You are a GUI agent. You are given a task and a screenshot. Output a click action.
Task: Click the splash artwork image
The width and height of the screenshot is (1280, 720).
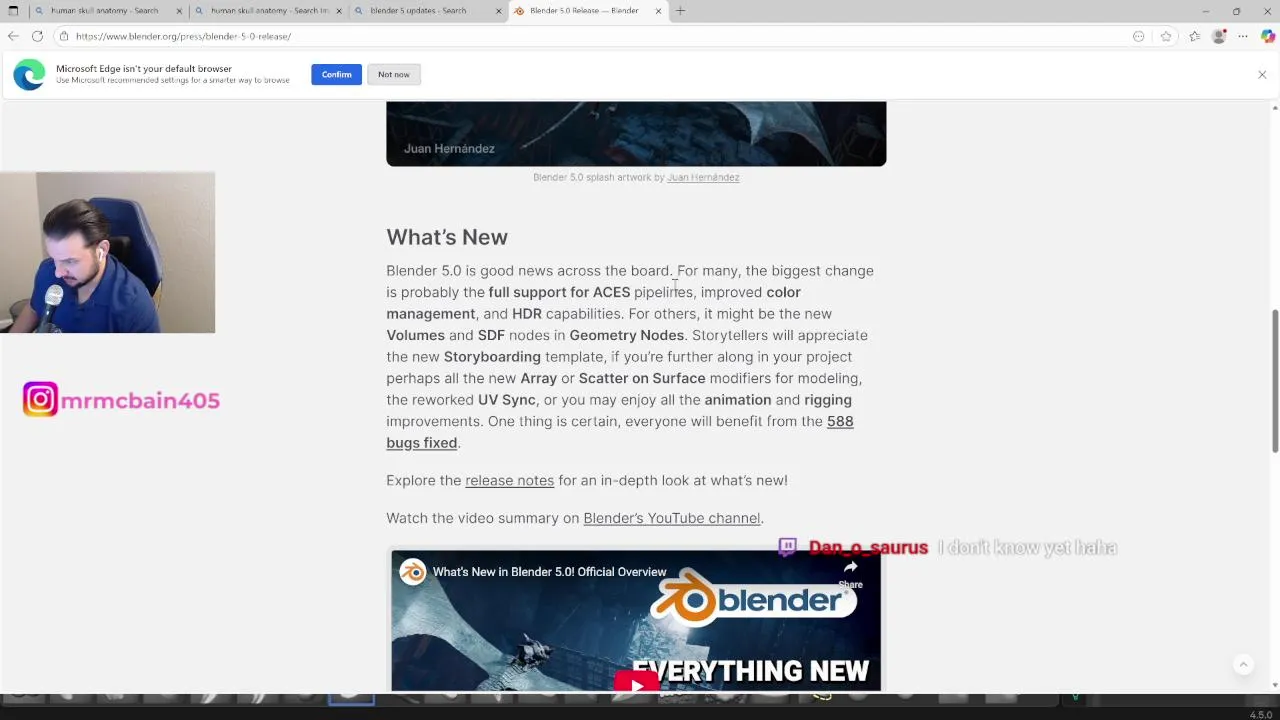[636, 133]
